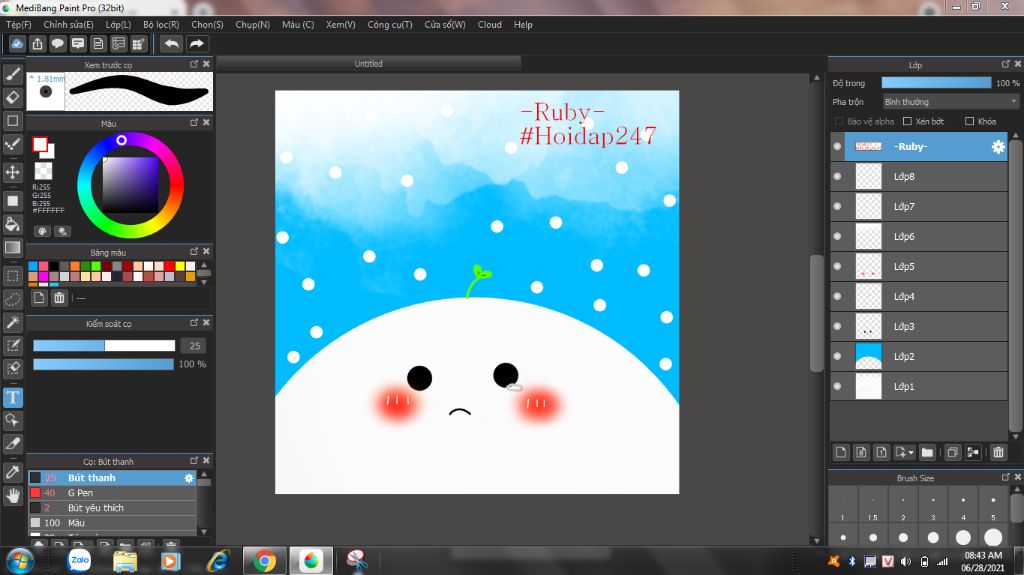Click the Redo arrow in top toolbar
The height and width of the screenshot is (575, 1024).
197,44
